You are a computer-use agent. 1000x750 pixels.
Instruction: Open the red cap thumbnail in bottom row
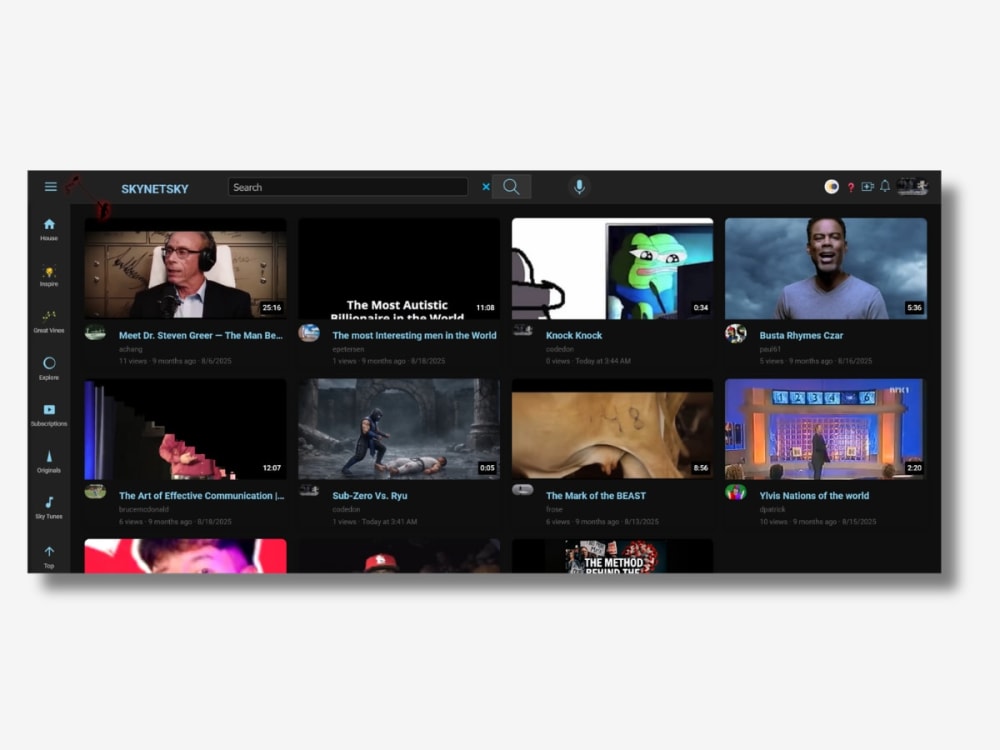point(399,556)
